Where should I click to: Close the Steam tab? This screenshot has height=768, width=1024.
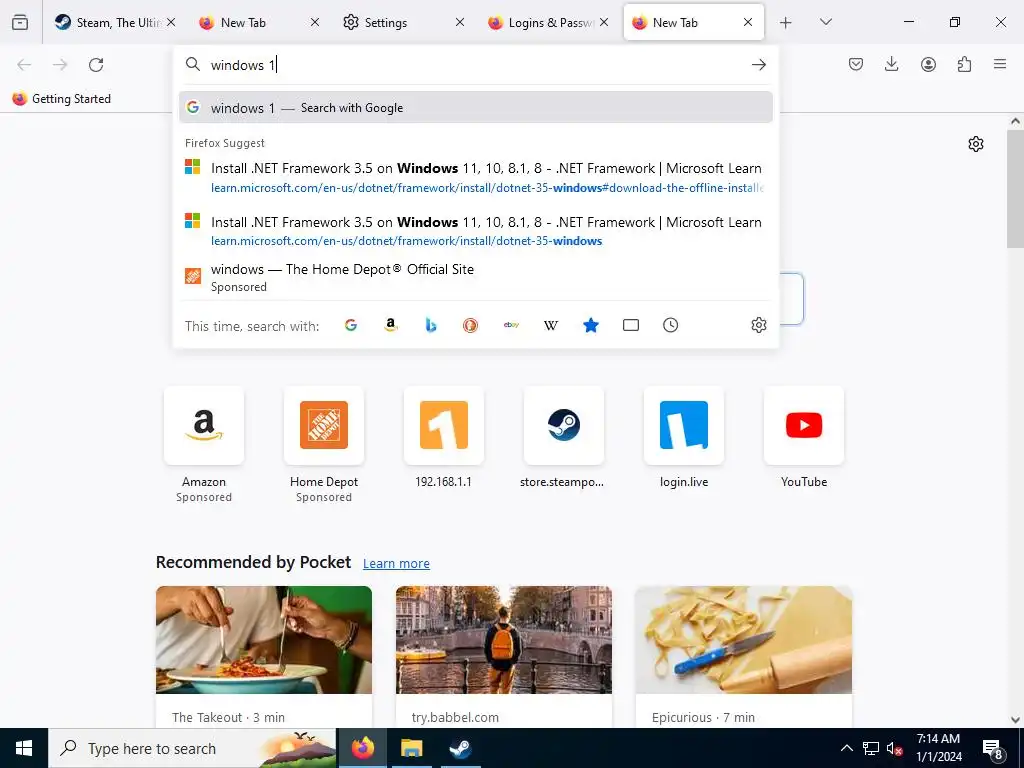[170, 22]
